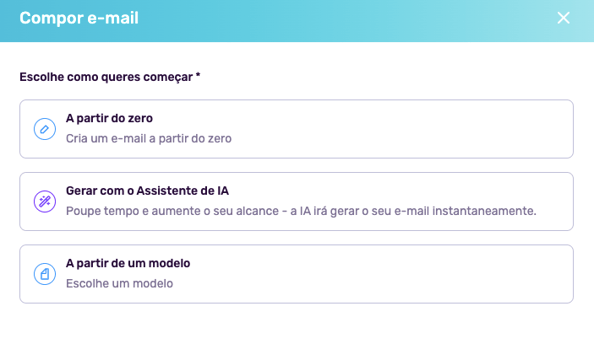Select the 'A partir do zero' option title

109,118
